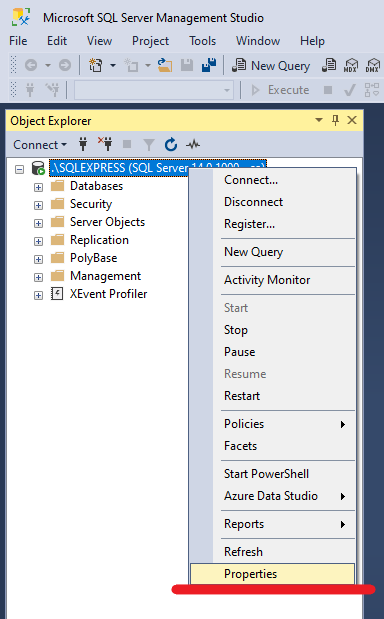Click the Open File folder icon
The image size is (384, 619).
click(165, 65)
